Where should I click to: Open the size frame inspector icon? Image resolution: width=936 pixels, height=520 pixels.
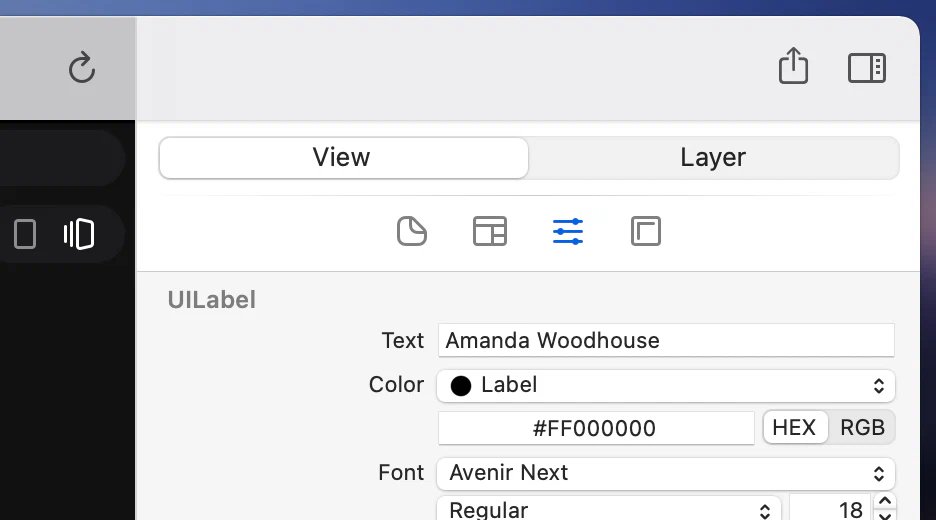pyautogui.click(x=646, y=231)
